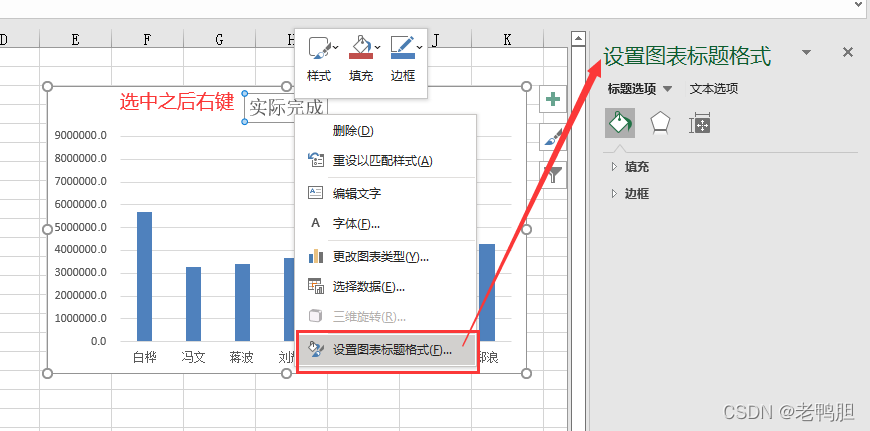Click the 蒋波 data bar in the chart
The width and height of the screenshot is (870, 431).
[x=242, y=302]
